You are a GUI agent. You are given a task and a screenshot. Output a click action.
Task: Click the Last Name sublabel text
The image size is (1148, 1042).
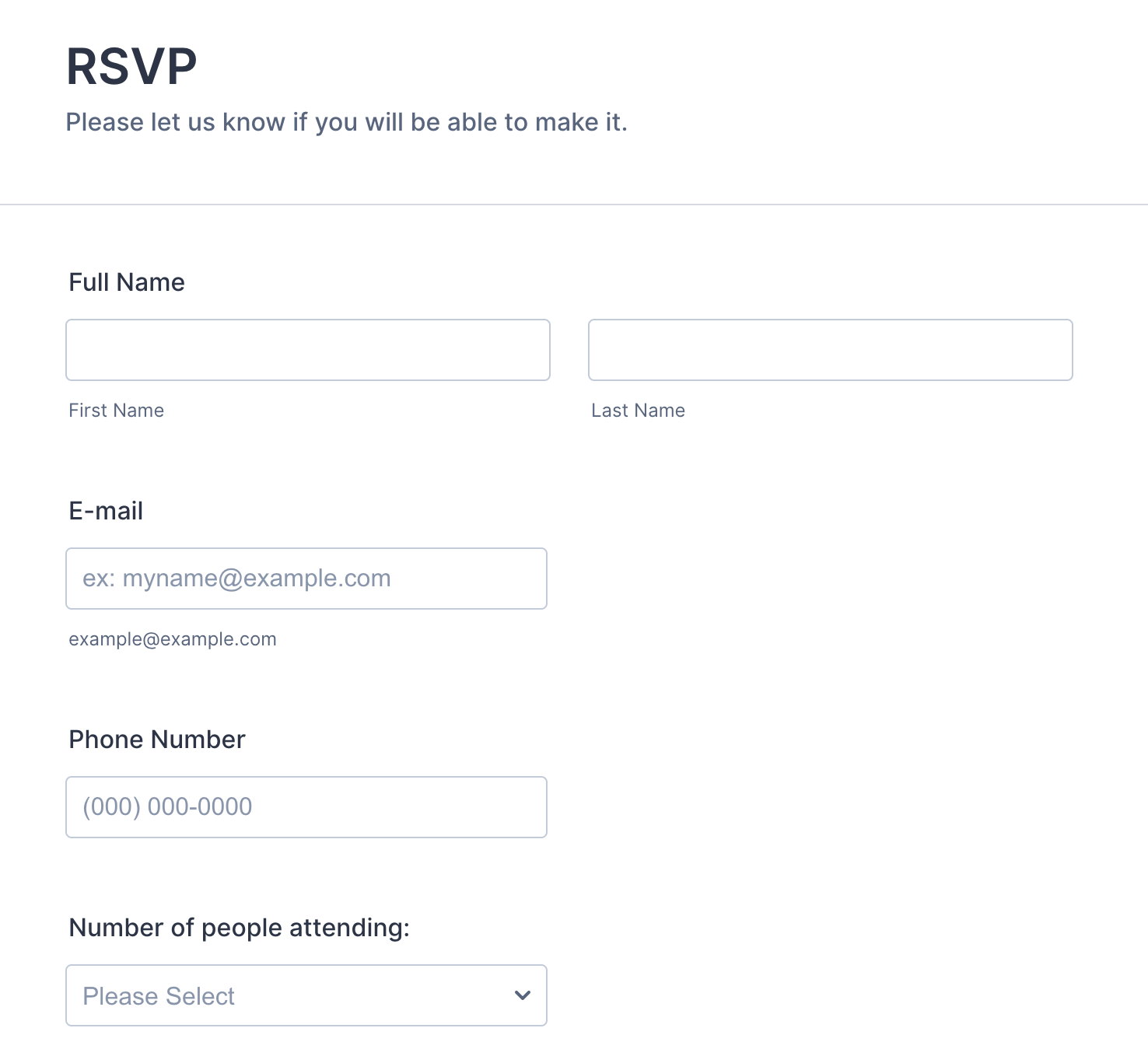click(x=638, y=411)
